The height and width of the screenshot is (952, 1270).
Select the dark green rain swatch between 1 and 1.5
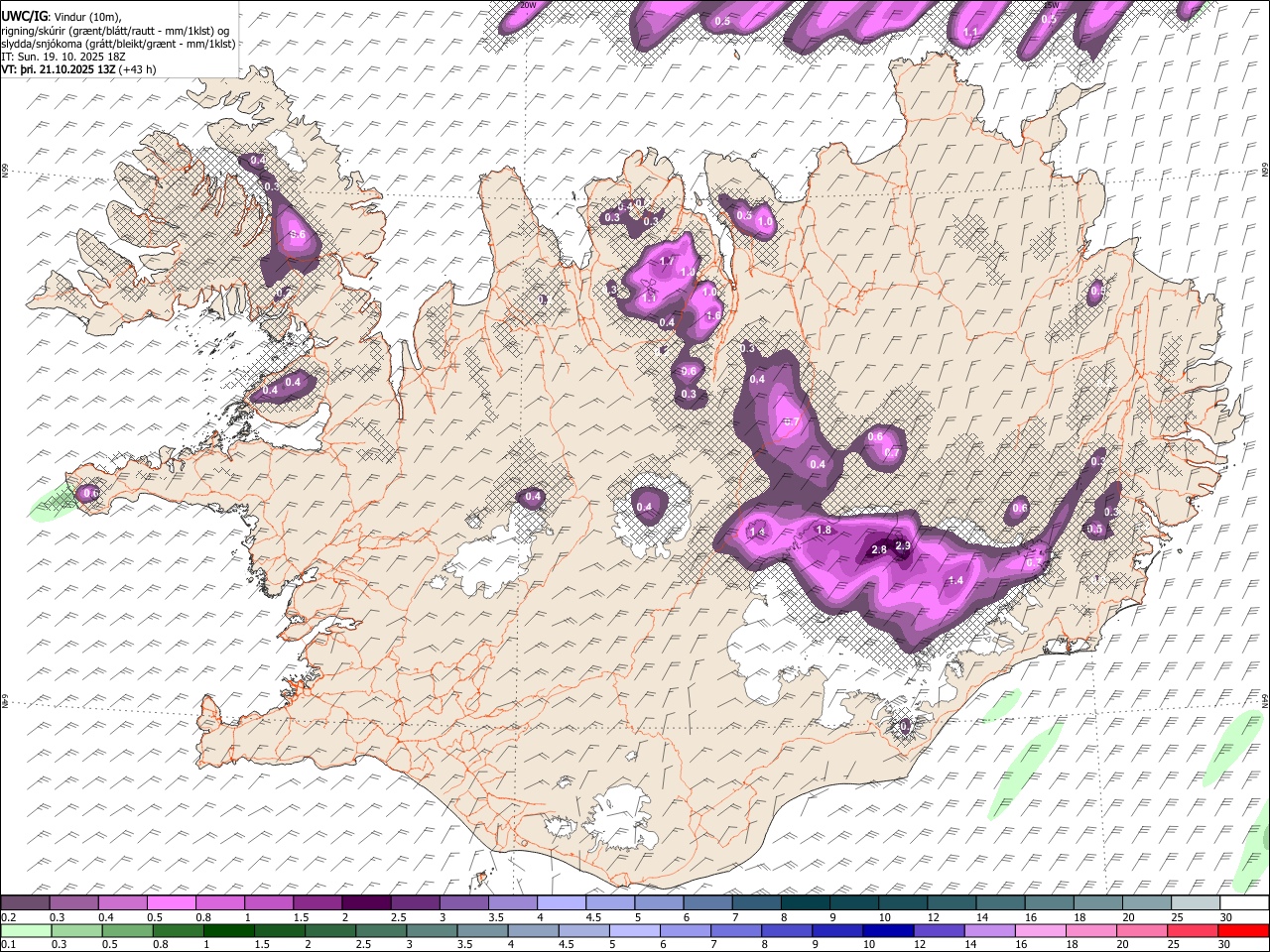[229, 930]
